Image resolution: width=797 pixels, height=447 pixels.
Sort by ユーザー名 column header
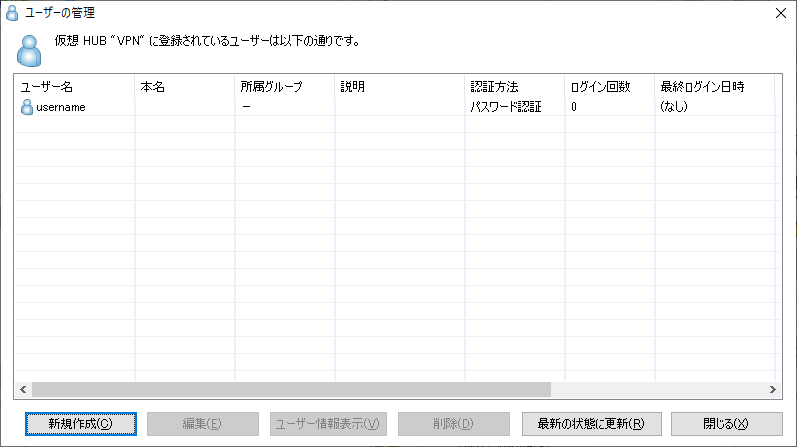[x=74, y=87]
